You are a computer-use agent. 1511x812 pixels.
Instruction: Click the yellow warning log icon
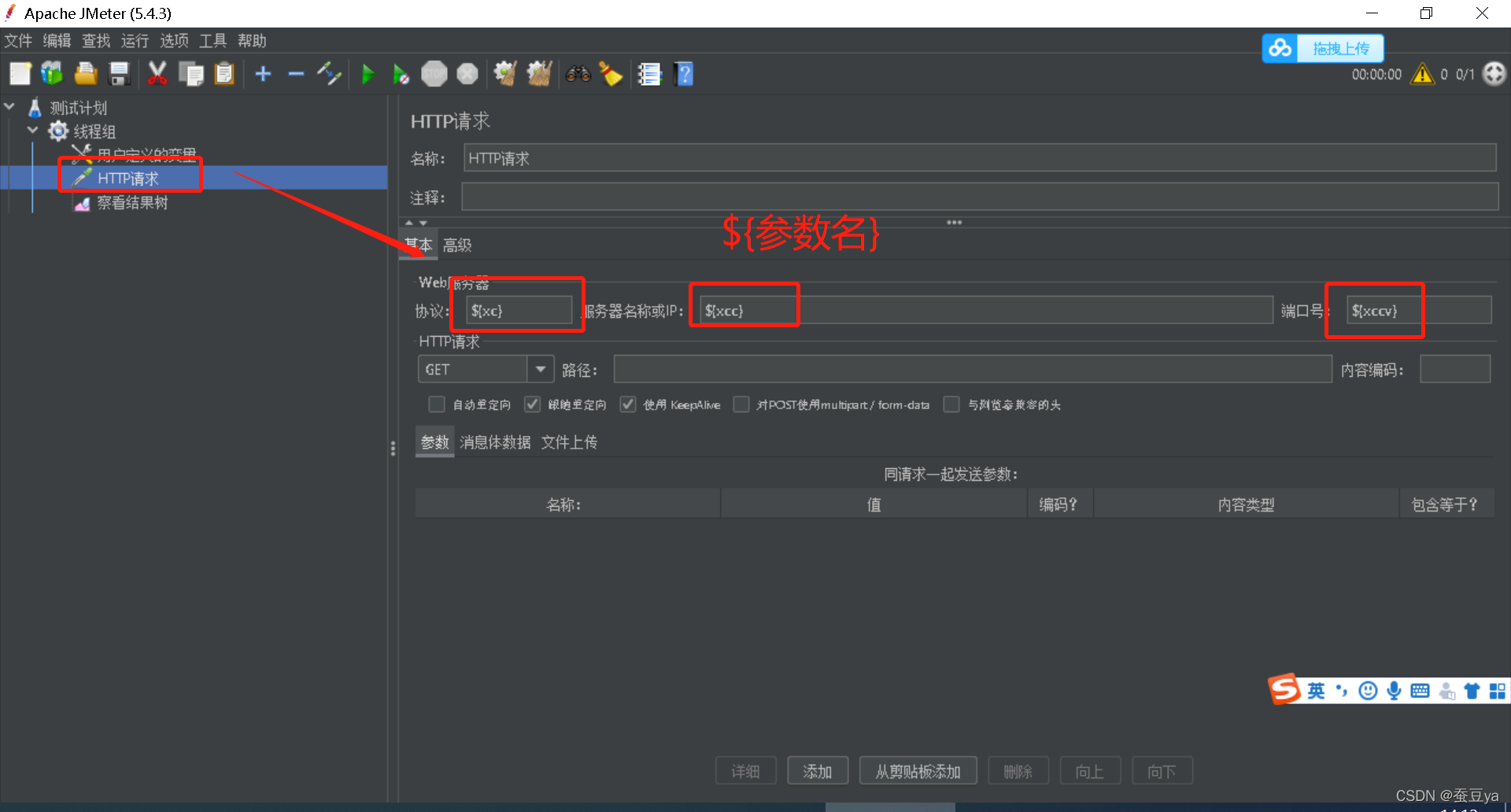click(x=1422, y=74)
